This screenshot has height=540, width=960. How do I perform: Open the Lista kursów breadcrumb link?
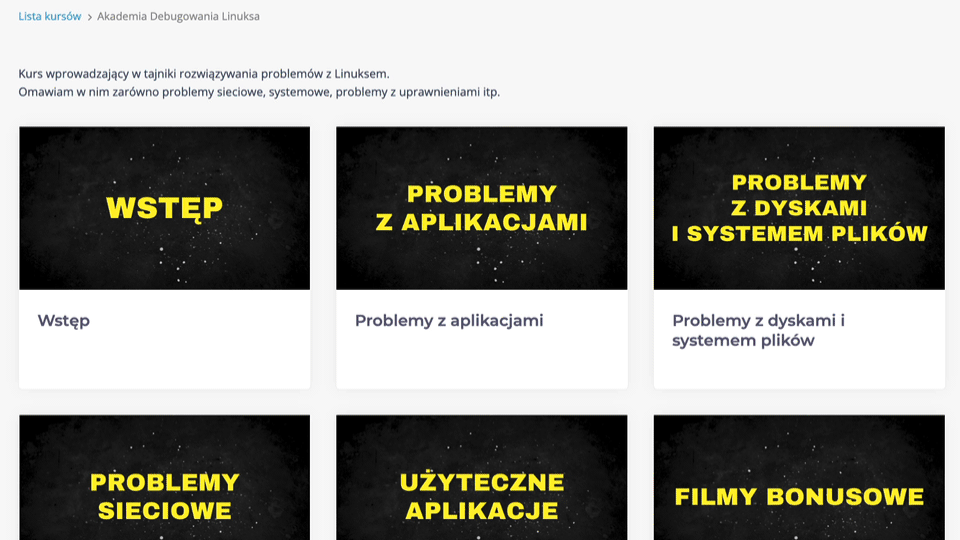[x=49, y=16]
